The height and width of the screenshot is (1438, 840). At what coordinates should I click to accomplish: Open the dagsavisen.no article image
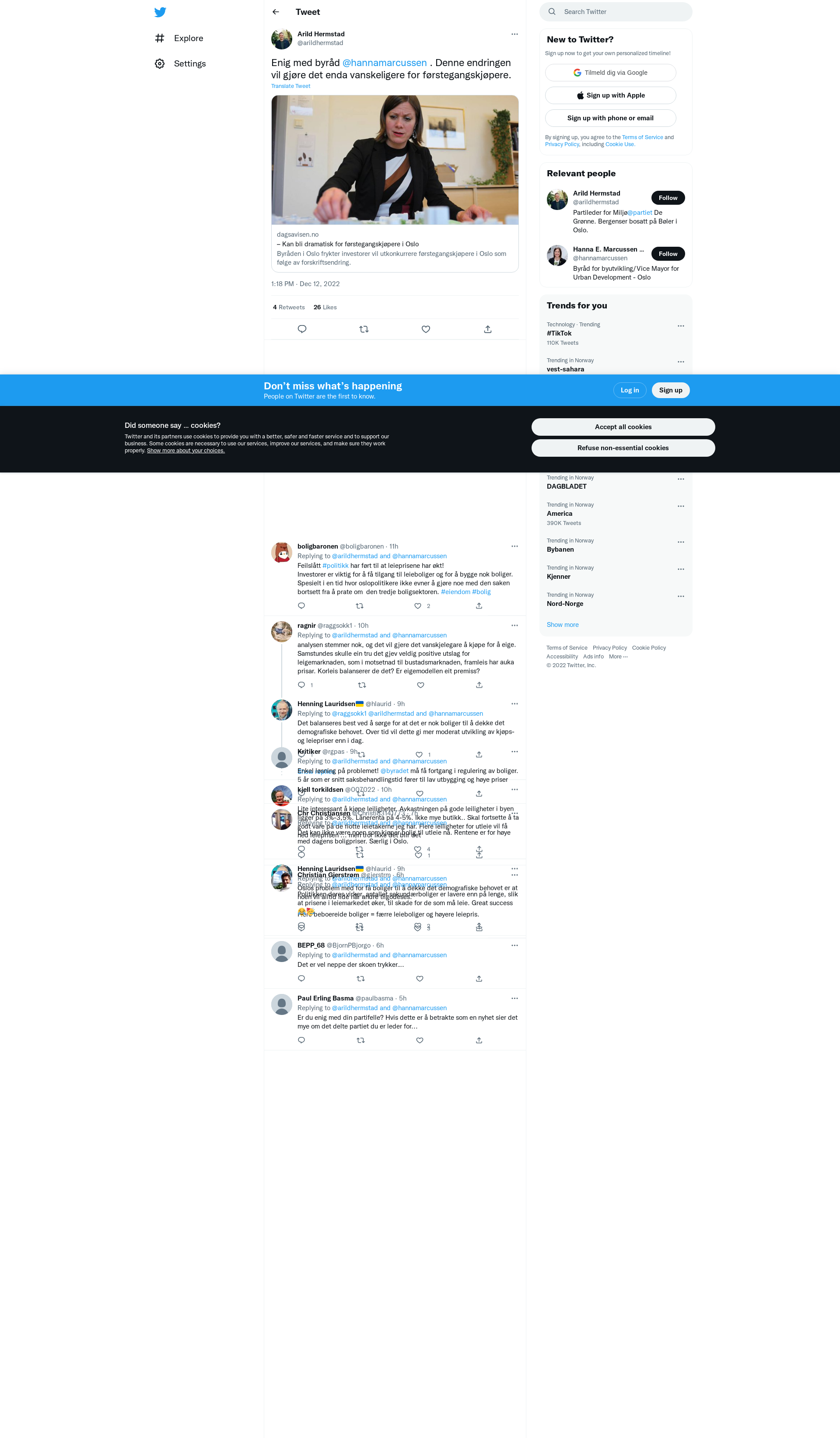pyautogui.click(x=395, y=160)
